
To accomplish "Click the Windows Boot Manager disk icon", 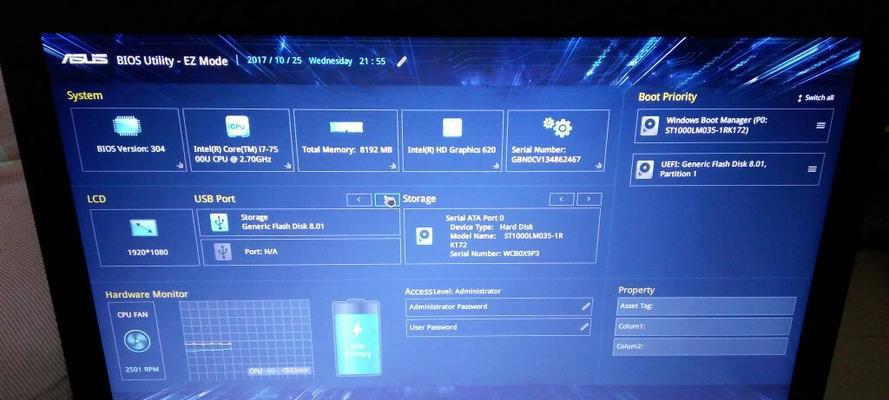I will click(x=650, y=125).
